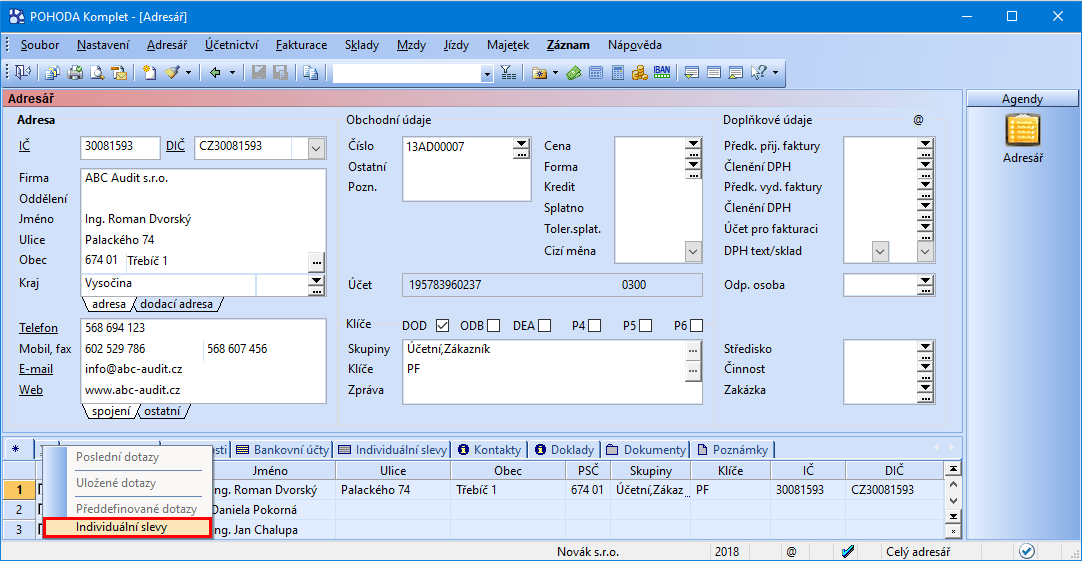Enable the ODB key checkbox
This screenshot has height=561, width=1082.
[x=494, y=325]
